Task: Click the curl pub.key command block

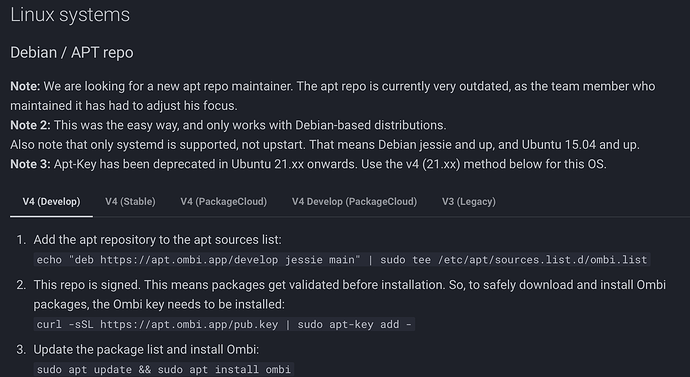Action: pos(224,324)
